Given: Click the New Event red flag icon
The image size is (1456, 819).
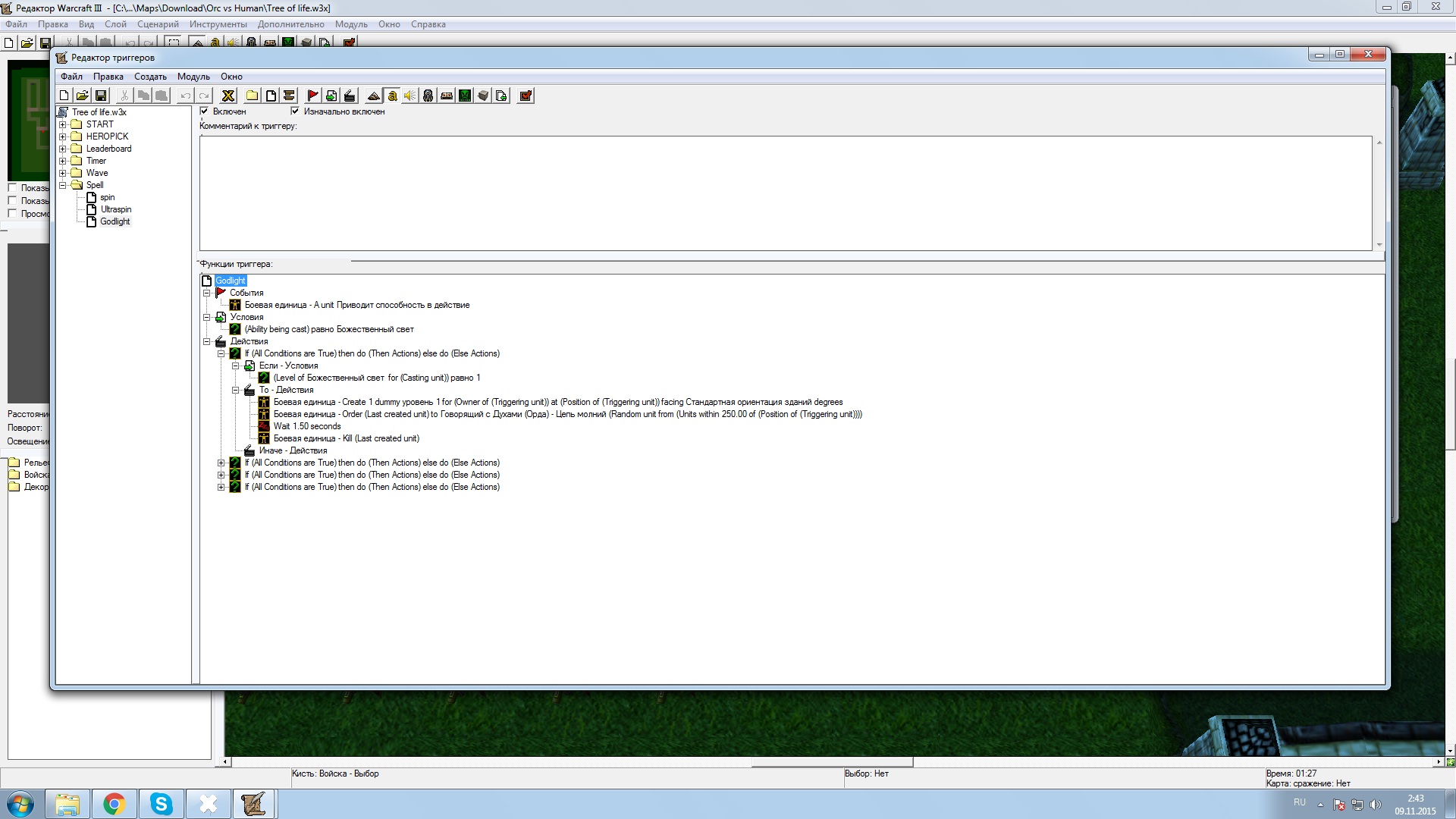Looking at the screenshot, I should [x=312, y=96].
